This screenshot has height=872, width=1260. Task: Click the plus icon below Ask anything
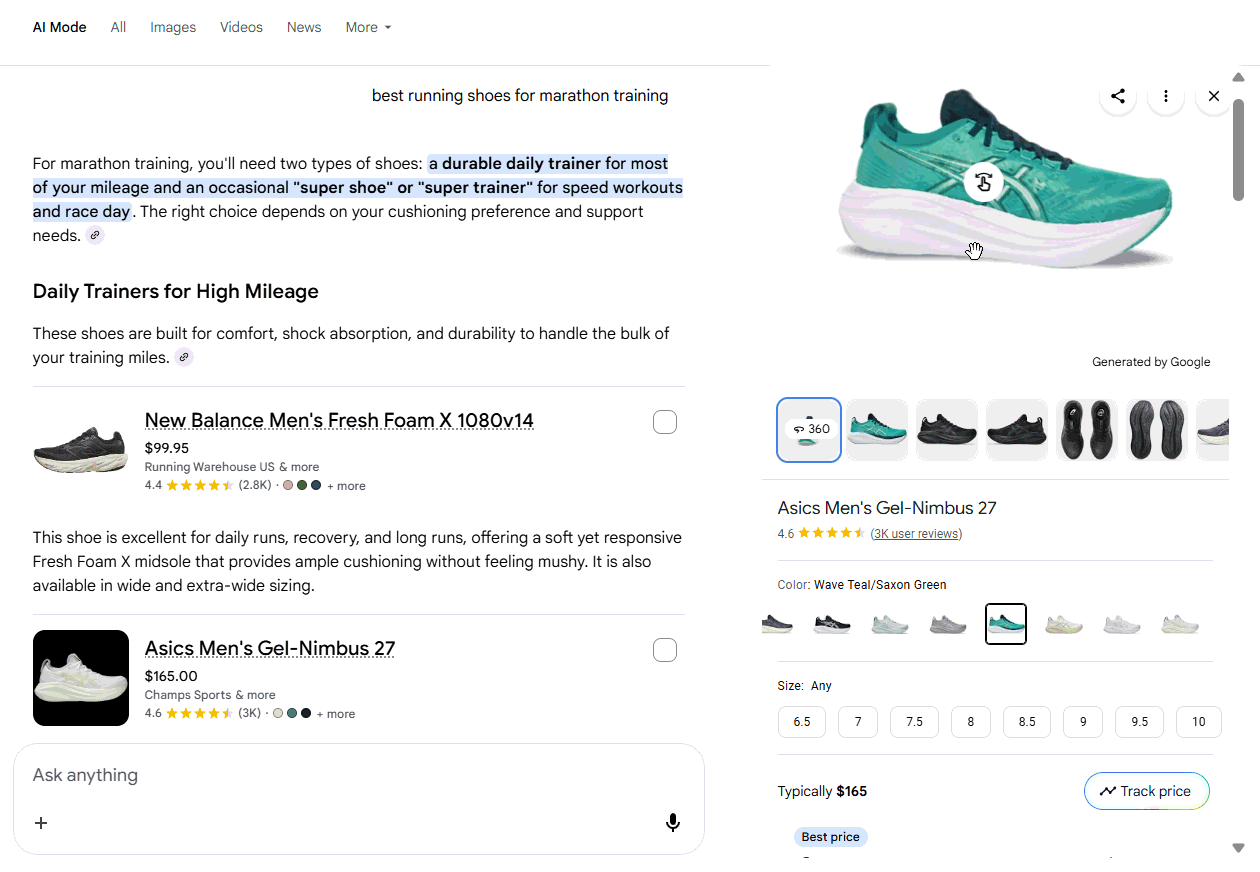tap(41, 823)
